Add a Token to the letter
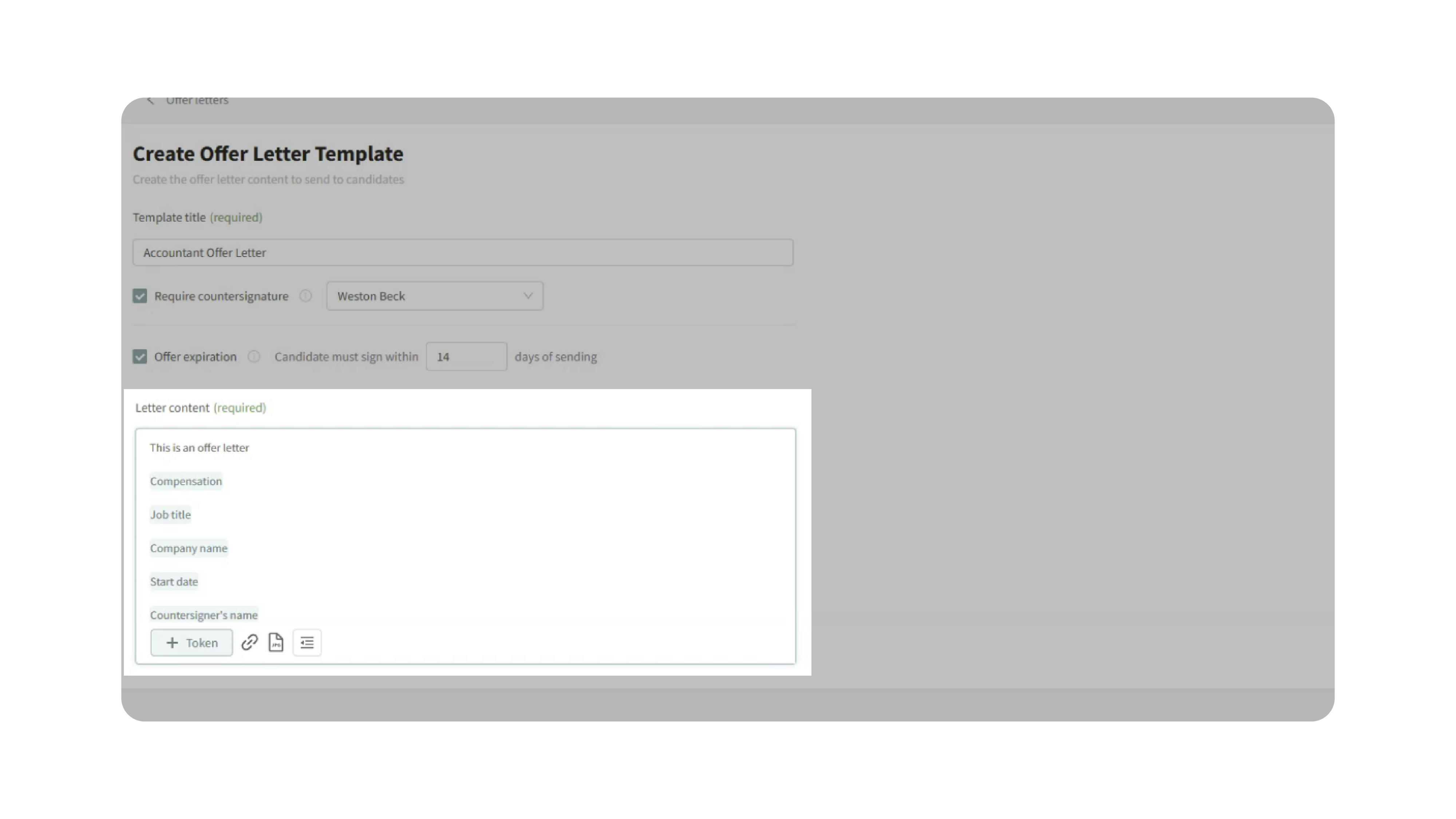The height and width of the screenshot is (819, 1456). pos(191,643)
